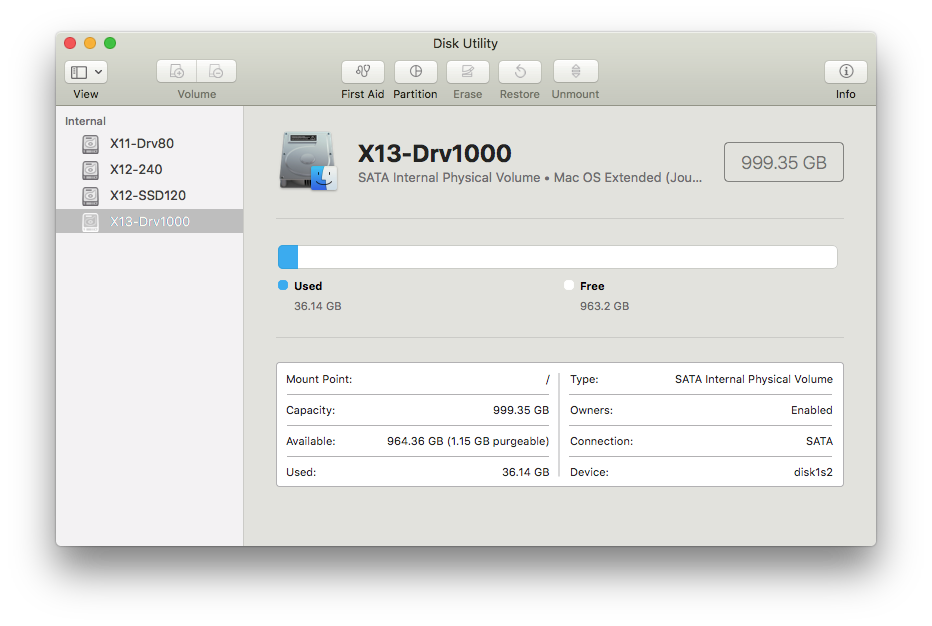The width and height of the screenshot is (932, 626).
Task: Click the X13-Drv1000 sidebar disk icon
Action: 90,222
